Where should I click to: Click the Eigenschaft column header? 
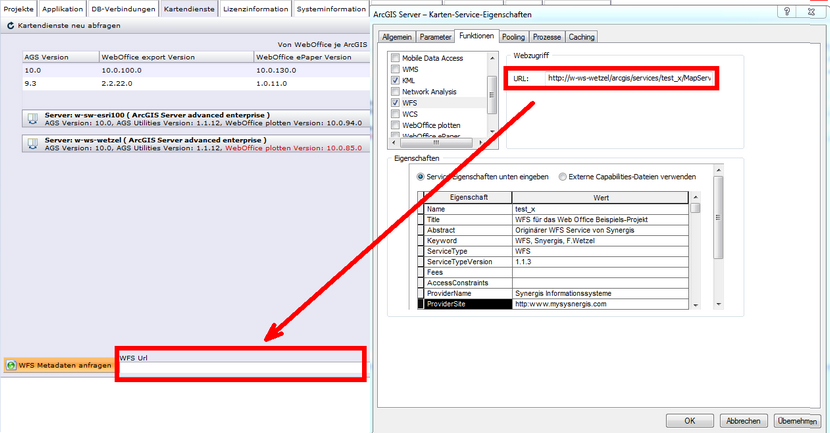coord(468,197)
